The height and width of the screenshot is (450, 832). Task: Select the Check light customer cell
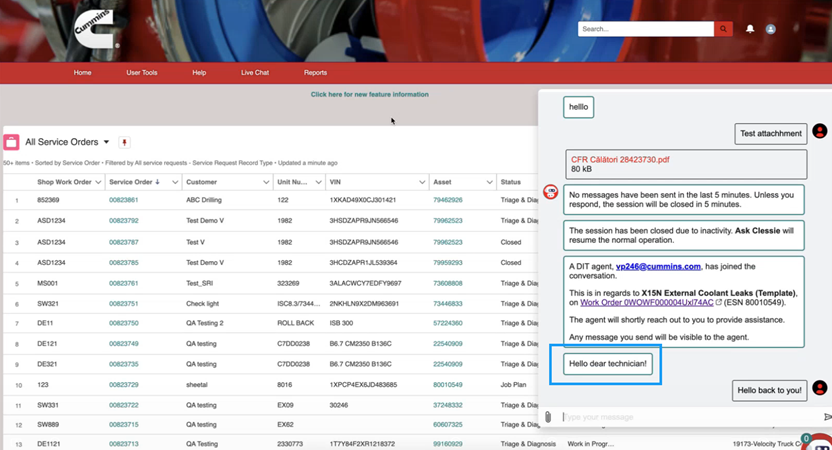[x=202, y=304]
